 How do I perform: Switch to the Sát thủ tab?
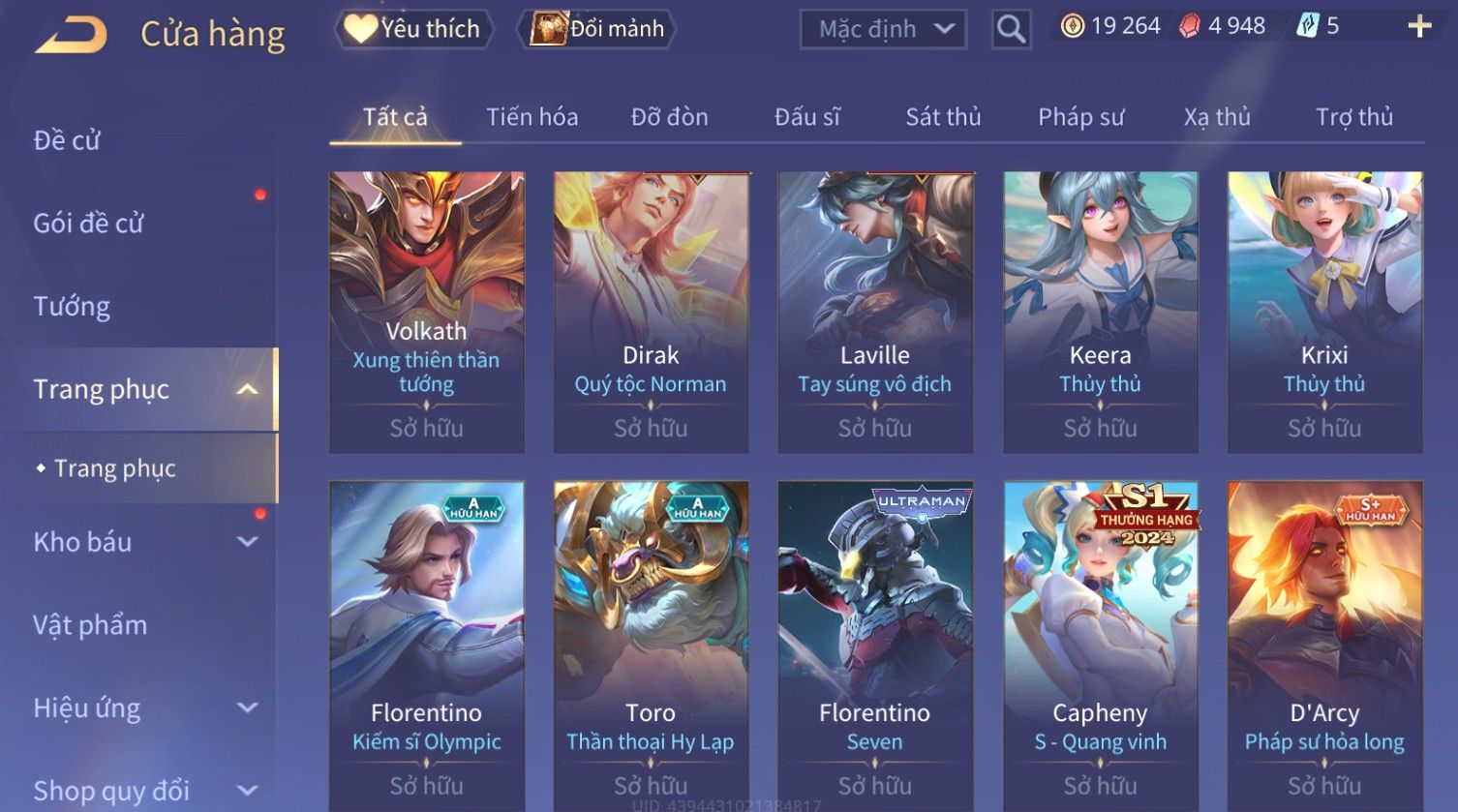click(x=943, y=117)
